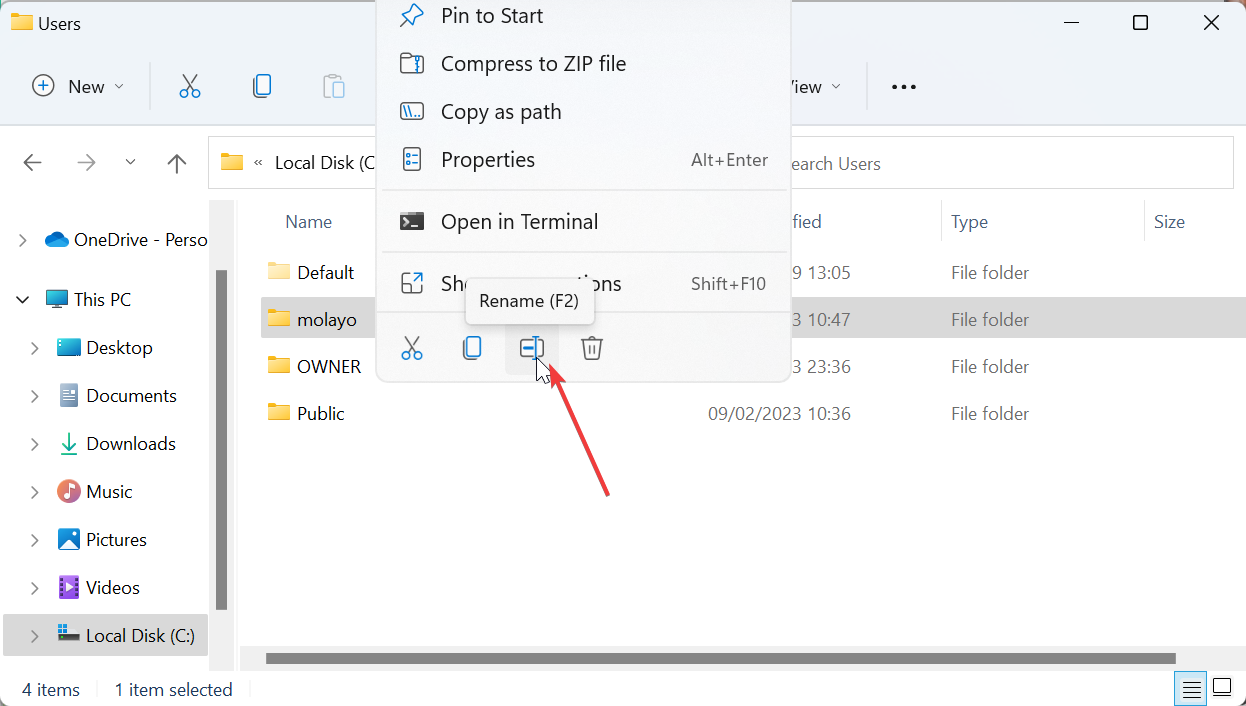
Task: Click the Paste icon in the main toolbar
Action: click(334, 86)
